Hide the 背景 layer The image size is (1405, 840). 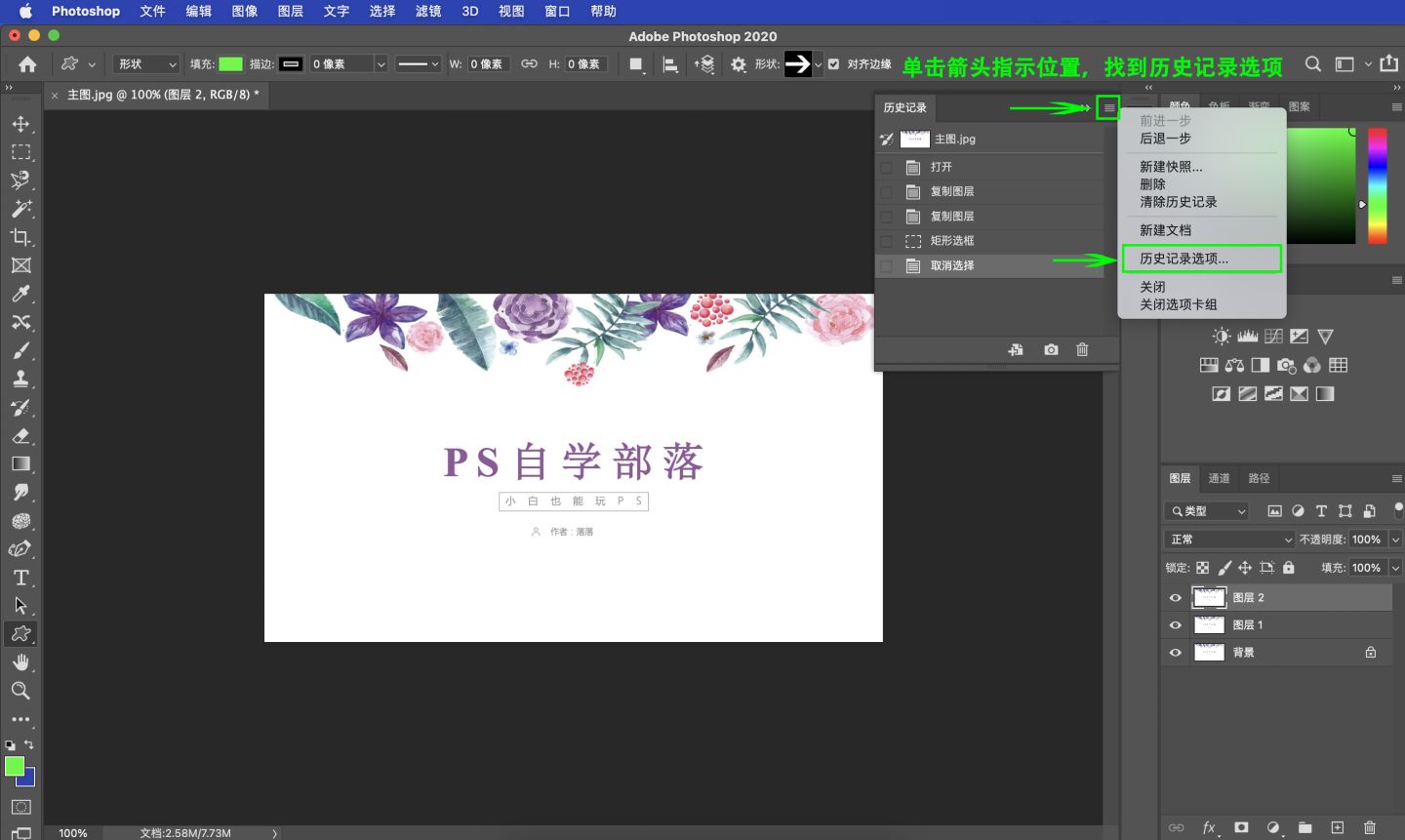point(1176,652)
